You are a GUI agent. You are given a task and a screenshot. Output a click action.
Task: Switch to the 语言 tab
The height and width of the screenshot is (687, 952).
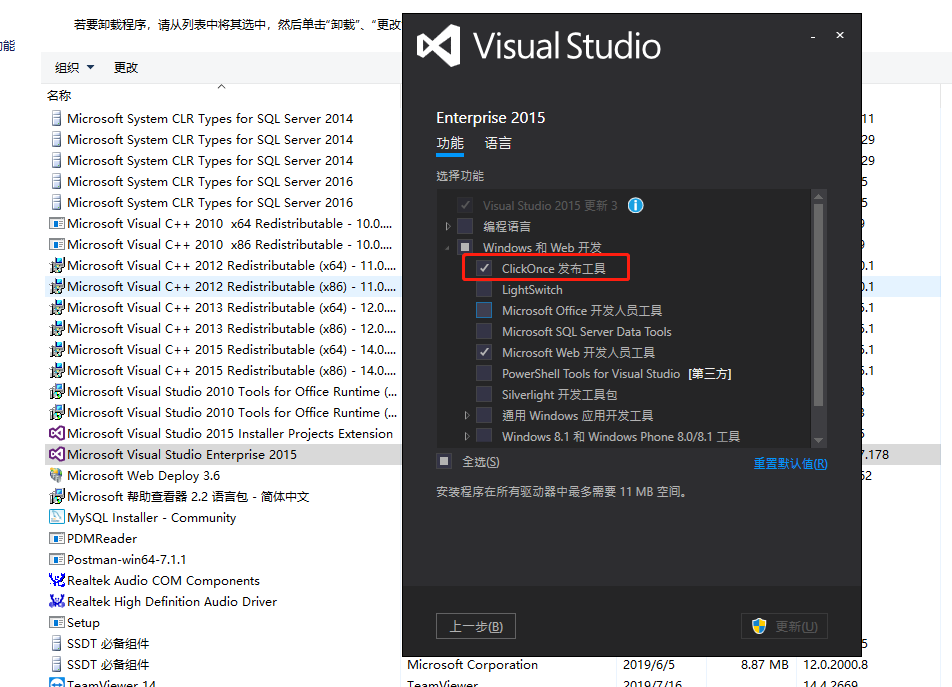(498, 144)
